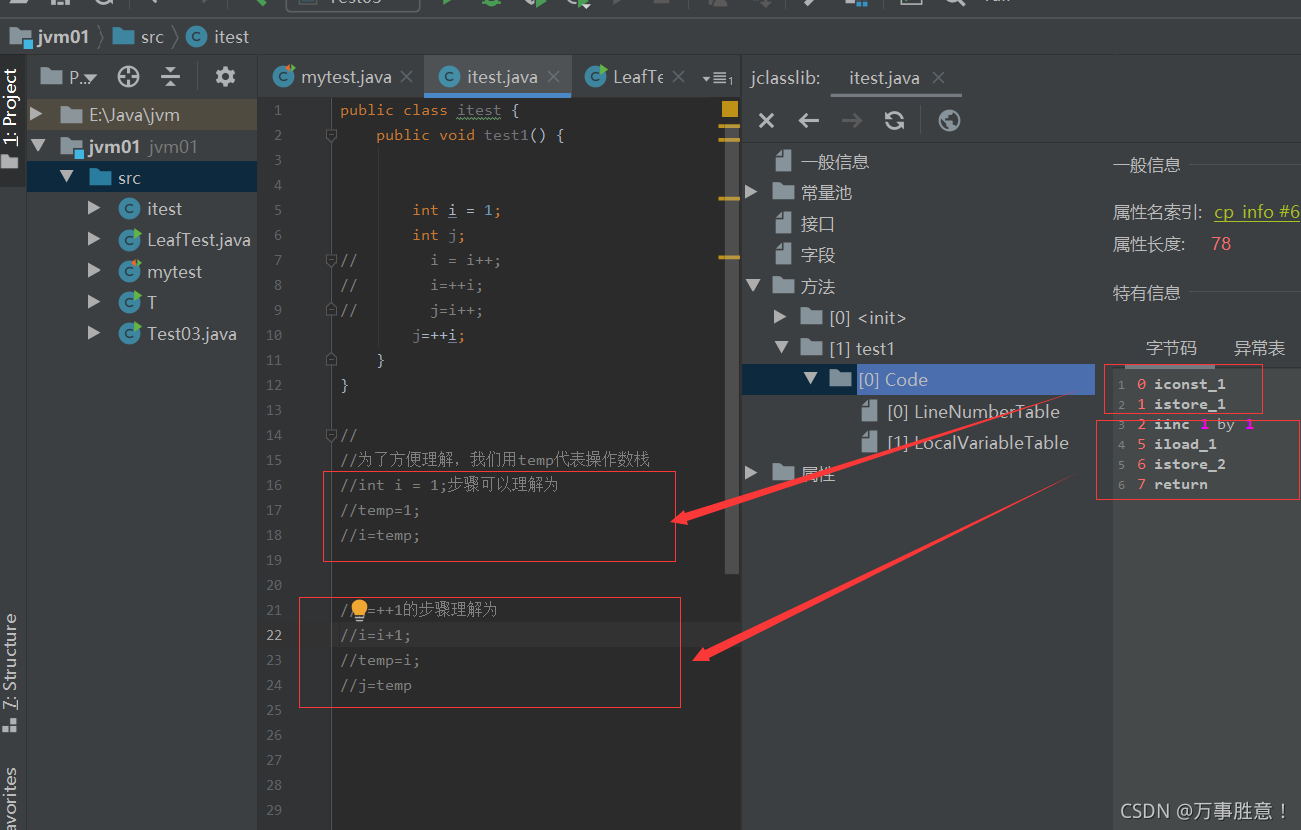Collapse the [0] Code attribute node
The height and width of the screenshot is (830, 1301).
[811, 379]
